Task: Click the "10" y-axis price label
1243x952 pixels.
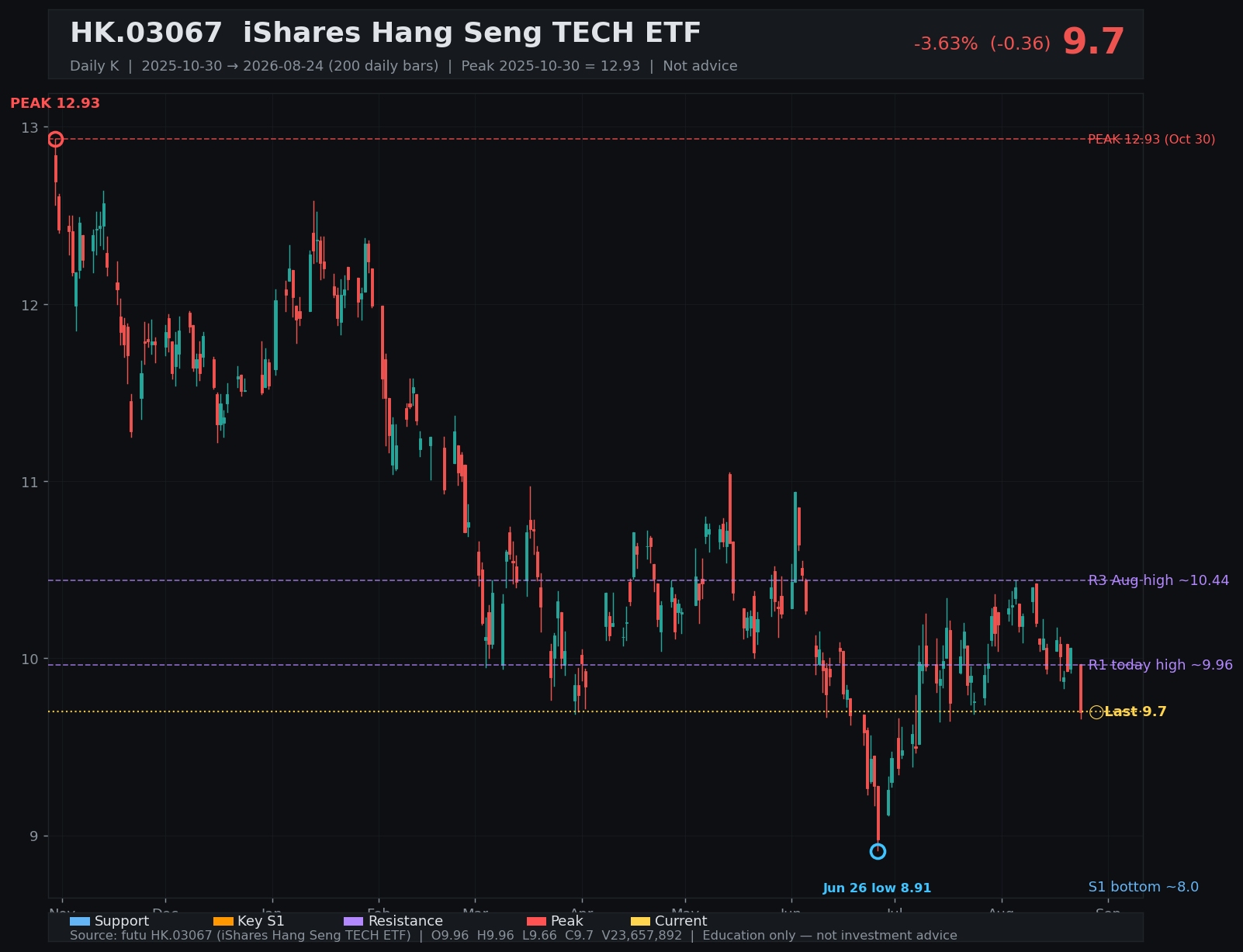Action: [x=30, y=659]
